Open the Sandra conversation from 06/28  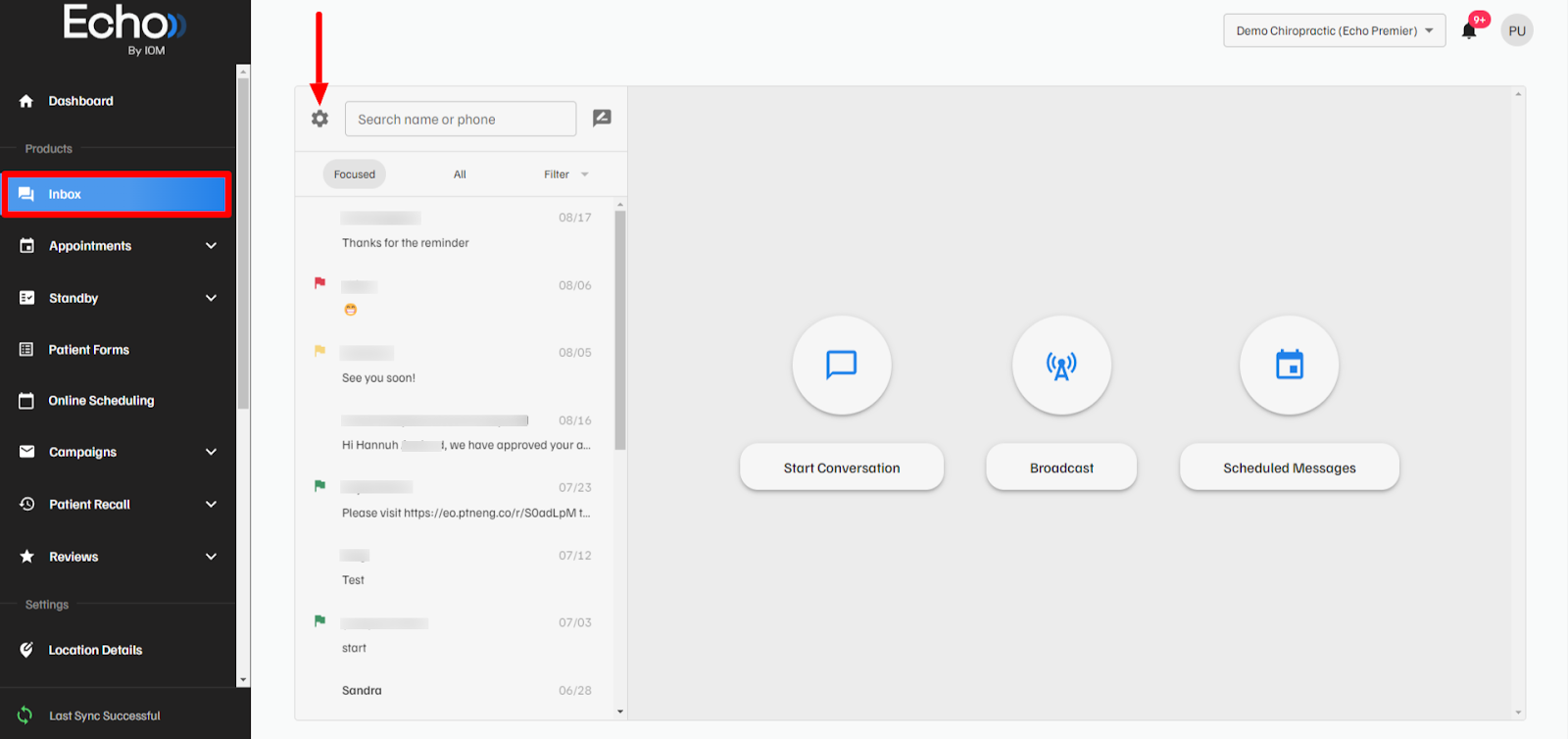[x=455, y=691]
